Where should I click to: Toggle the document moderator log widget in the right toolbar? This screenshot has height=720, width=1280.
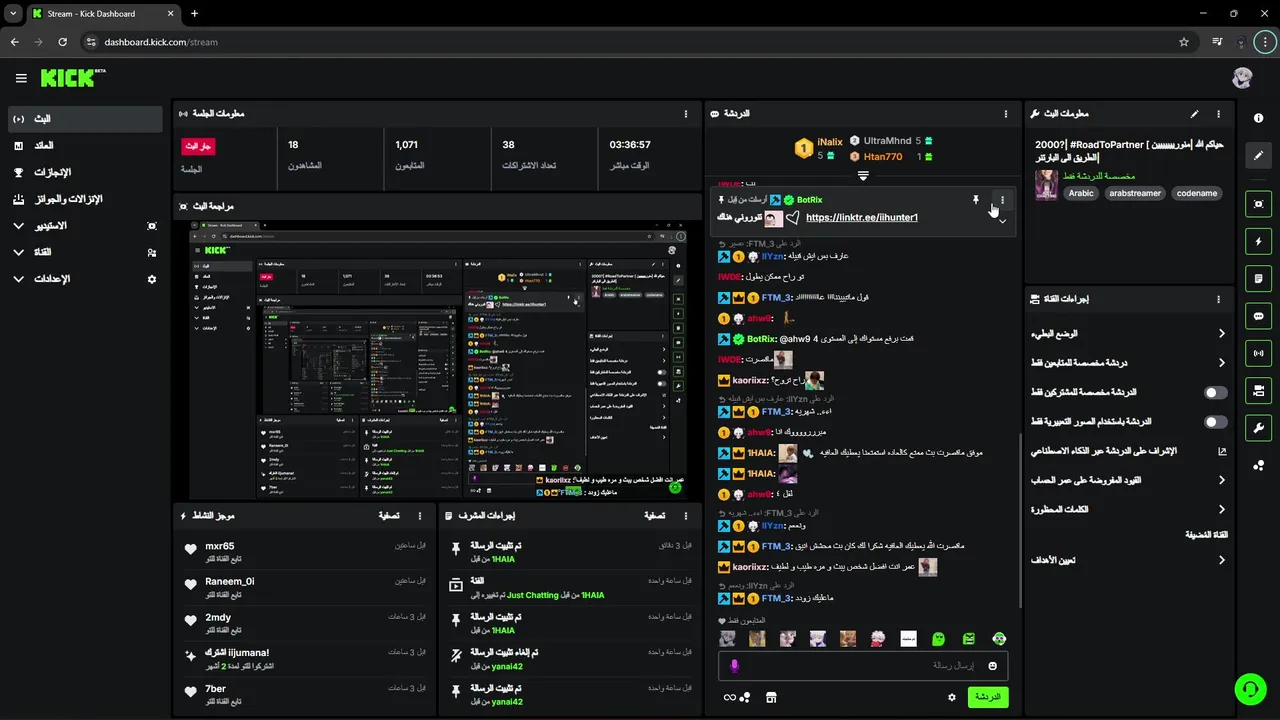coord(1258,278)
